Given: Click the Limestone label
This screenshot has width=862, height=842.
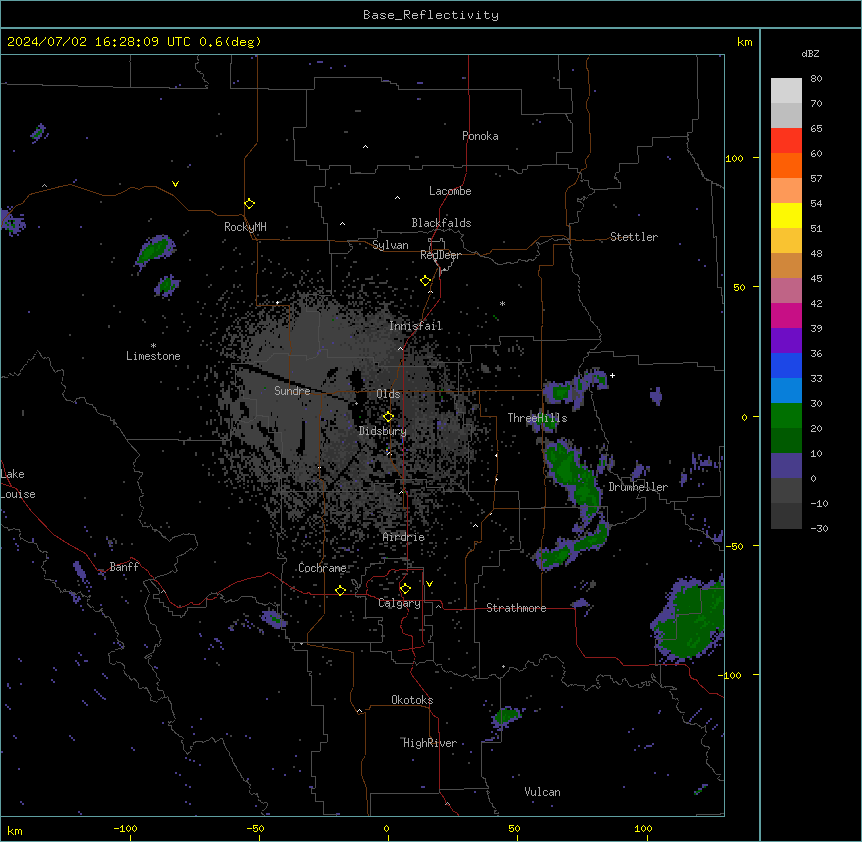Looking at the screenshot, I should [x=153, y=356].
